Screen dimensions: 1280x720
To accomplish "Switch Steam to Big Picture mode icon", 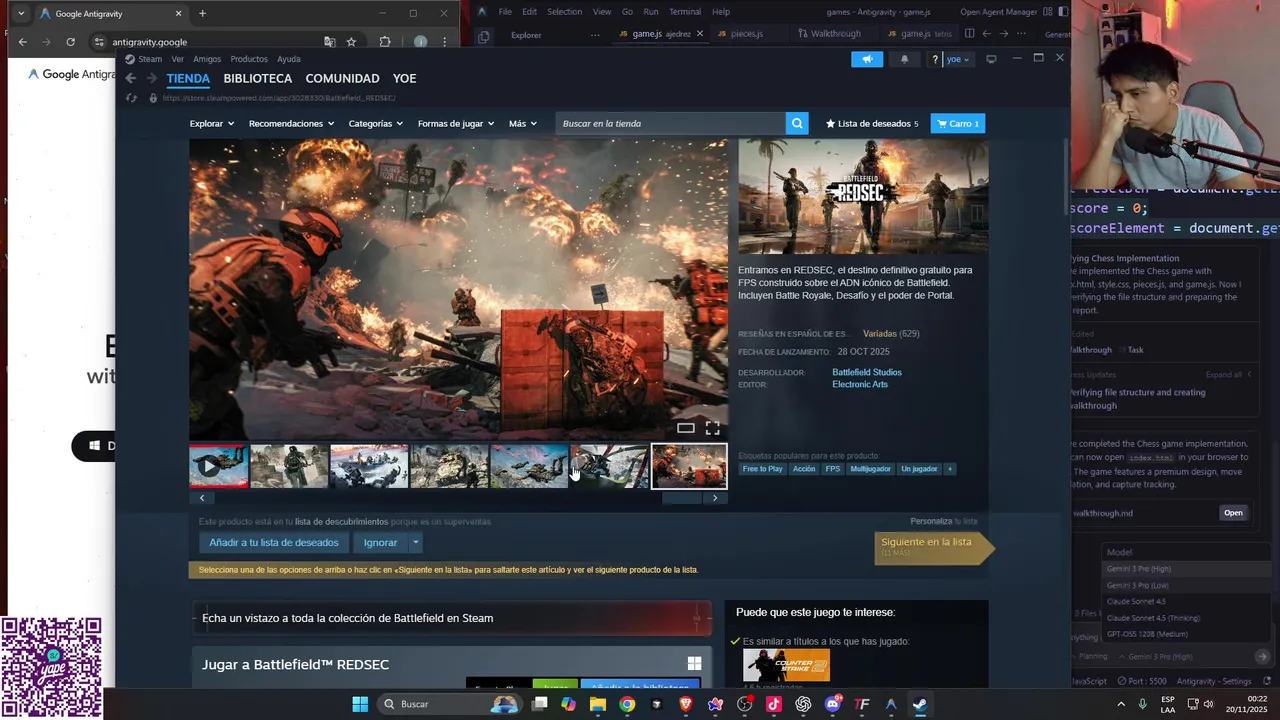I will 991,59.
